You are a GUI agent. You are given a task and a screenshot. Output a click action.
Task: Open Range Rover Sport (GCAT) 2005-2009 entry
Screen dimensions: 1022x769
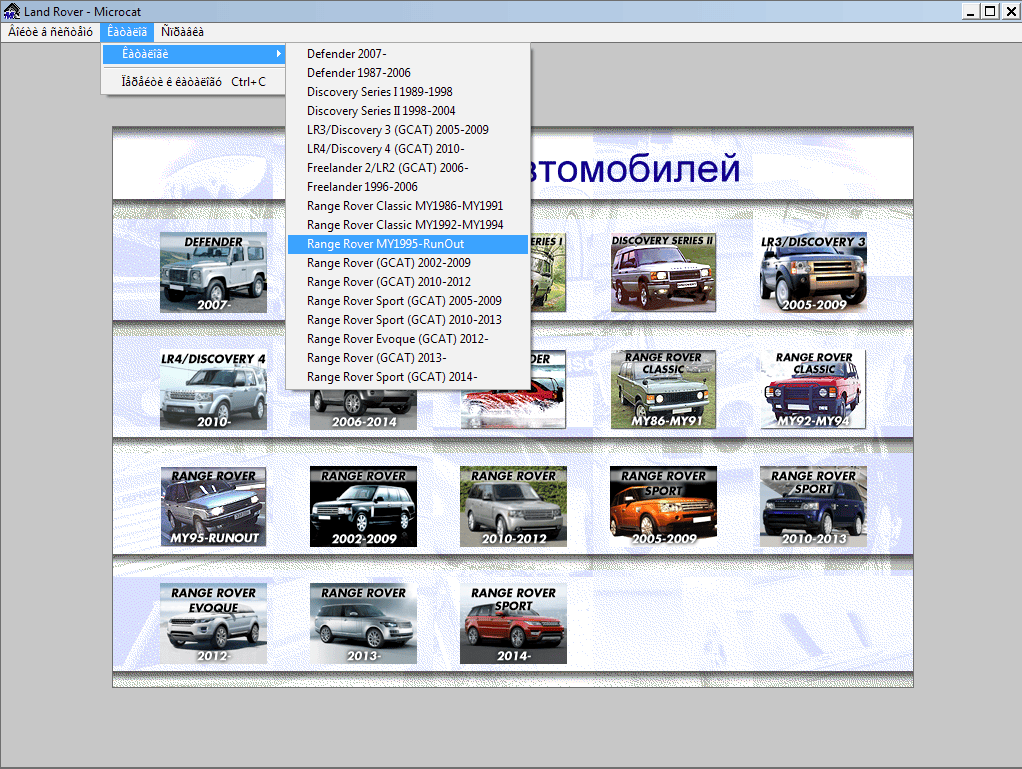pyautogui.click(x=407, y=300)
